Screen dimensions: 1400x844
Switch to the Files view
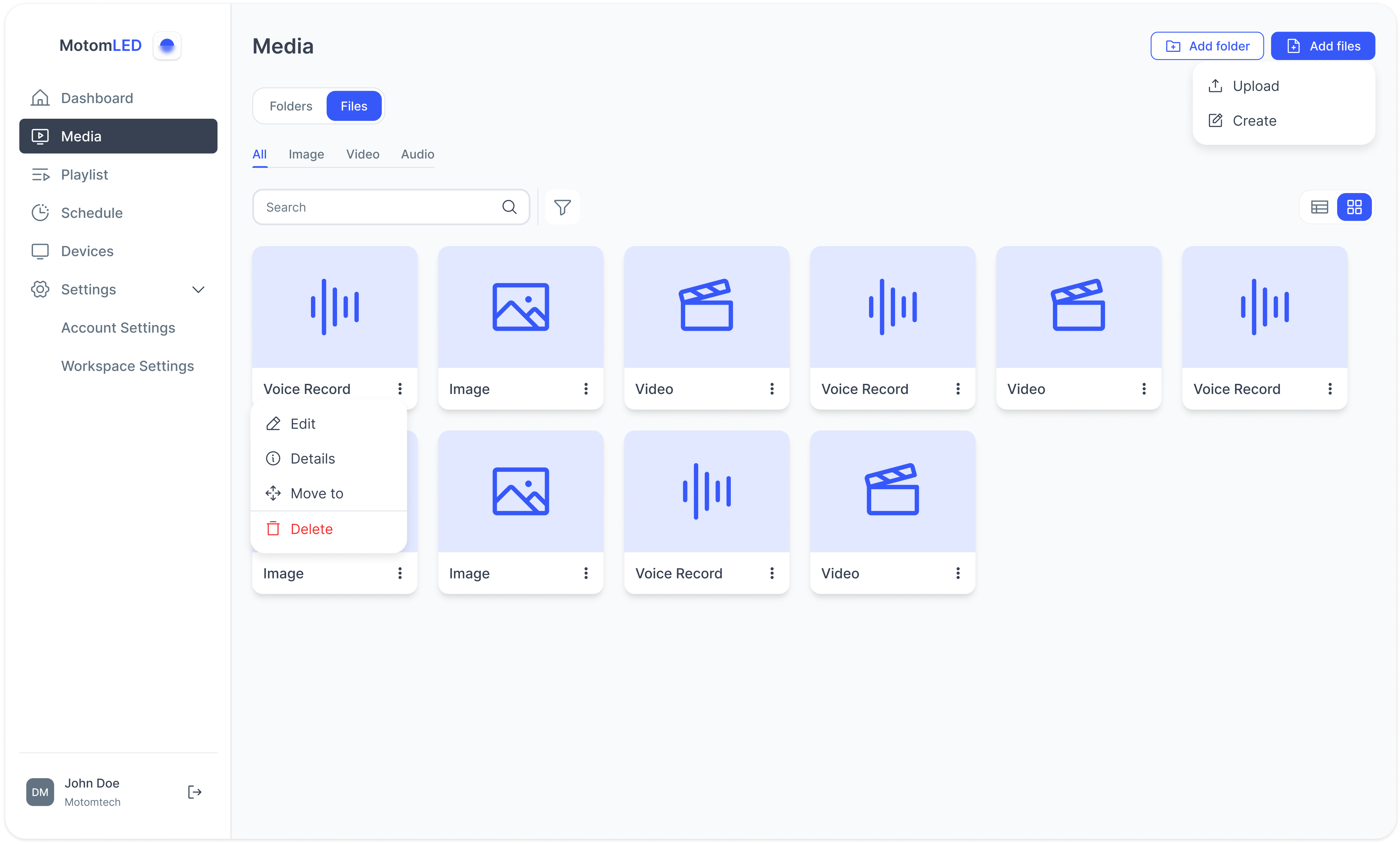coord(354,106)
